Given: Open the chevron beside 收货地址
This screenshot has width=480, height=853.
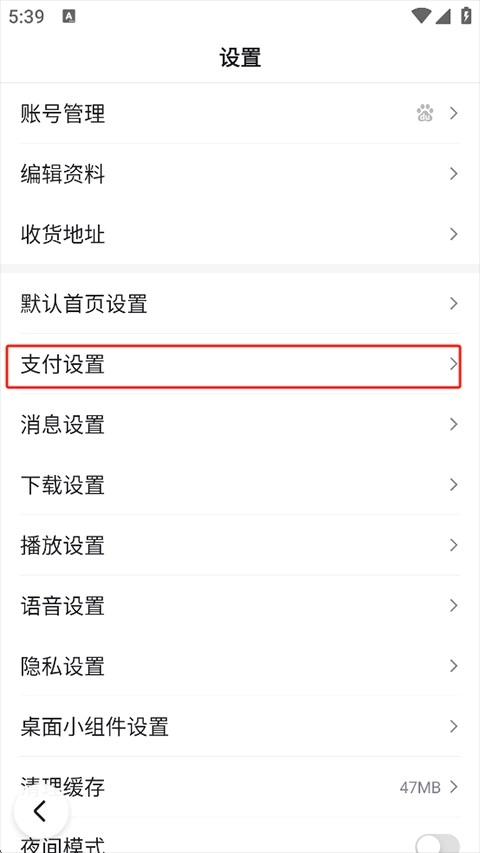Looking at the screenshot, I should point(453,234).
